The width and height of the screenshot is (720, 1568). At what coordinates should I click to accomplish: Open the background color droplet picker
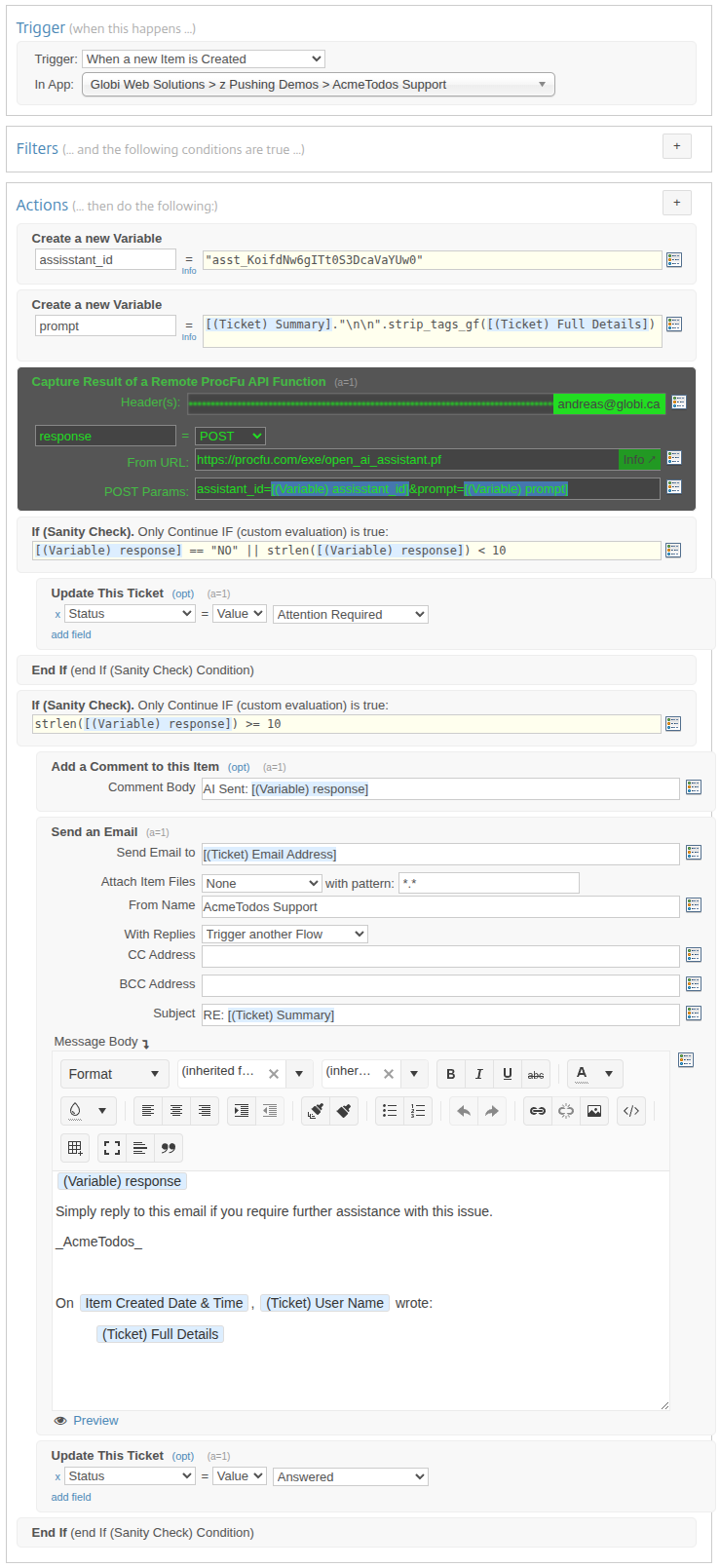click(x=76, y=1111)
